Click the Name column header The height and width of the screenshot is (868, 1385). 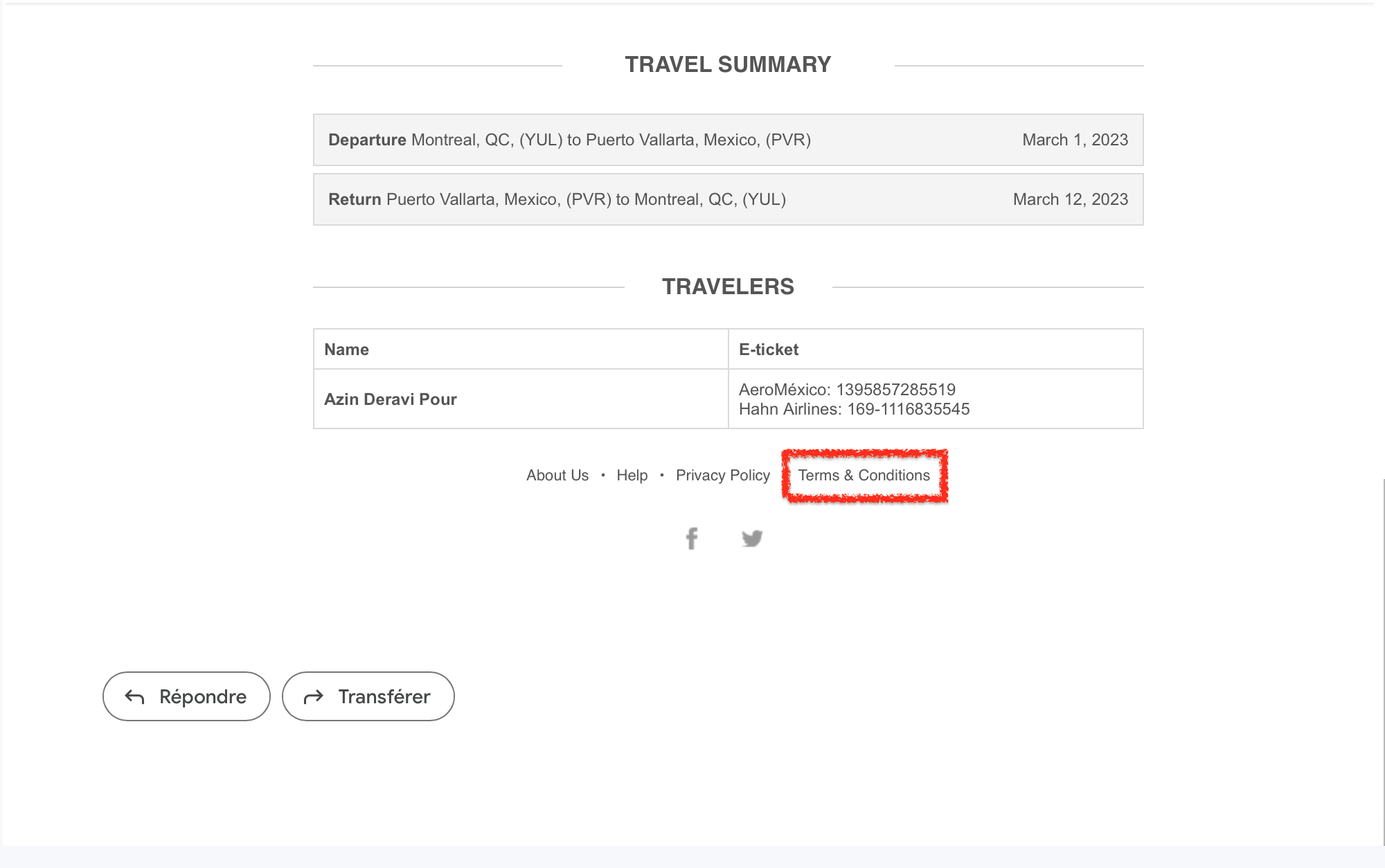[x=346, y=349]
